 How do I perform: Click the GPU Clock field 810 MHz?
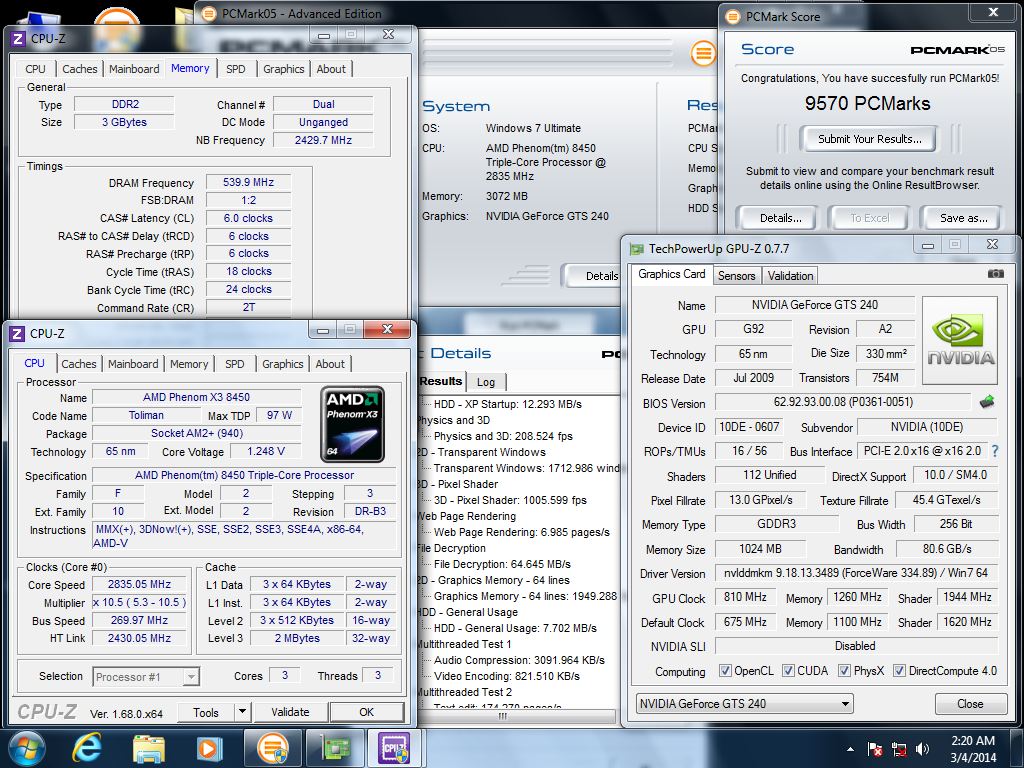(745, 597)
